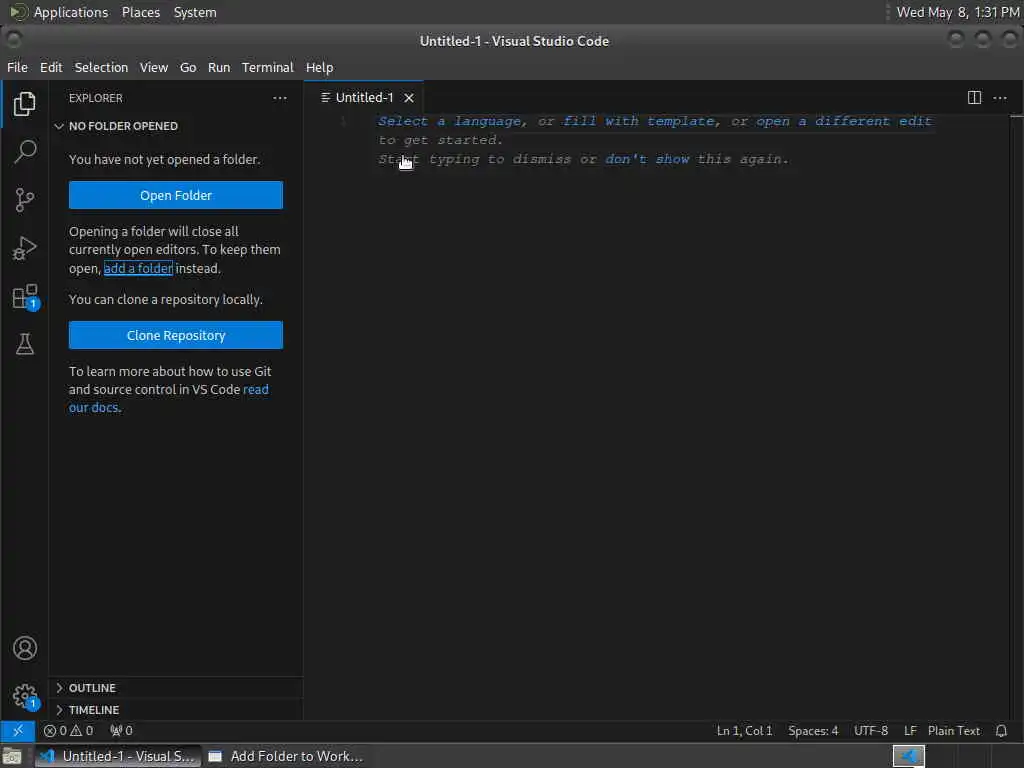Click Ln 1, Col 1 in status bar
This screenshot has width=1024, height=768.
point(744,731)
